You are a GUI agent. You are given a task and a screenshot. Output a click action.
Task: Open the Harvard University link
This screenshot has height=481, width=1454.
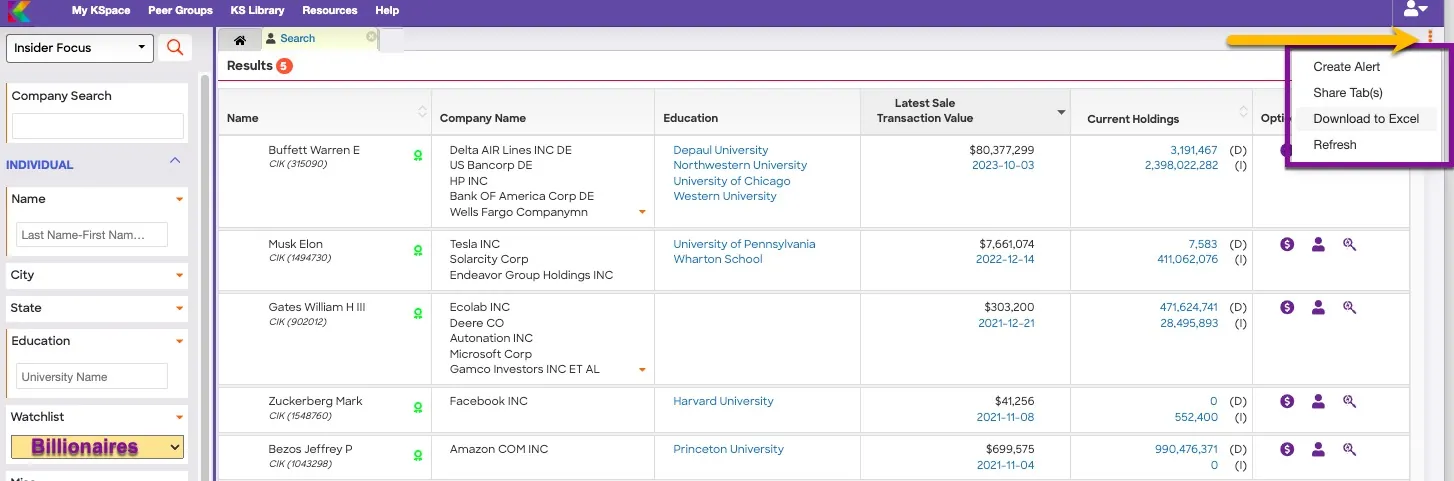pyautogui.click(x=723, y=401)
